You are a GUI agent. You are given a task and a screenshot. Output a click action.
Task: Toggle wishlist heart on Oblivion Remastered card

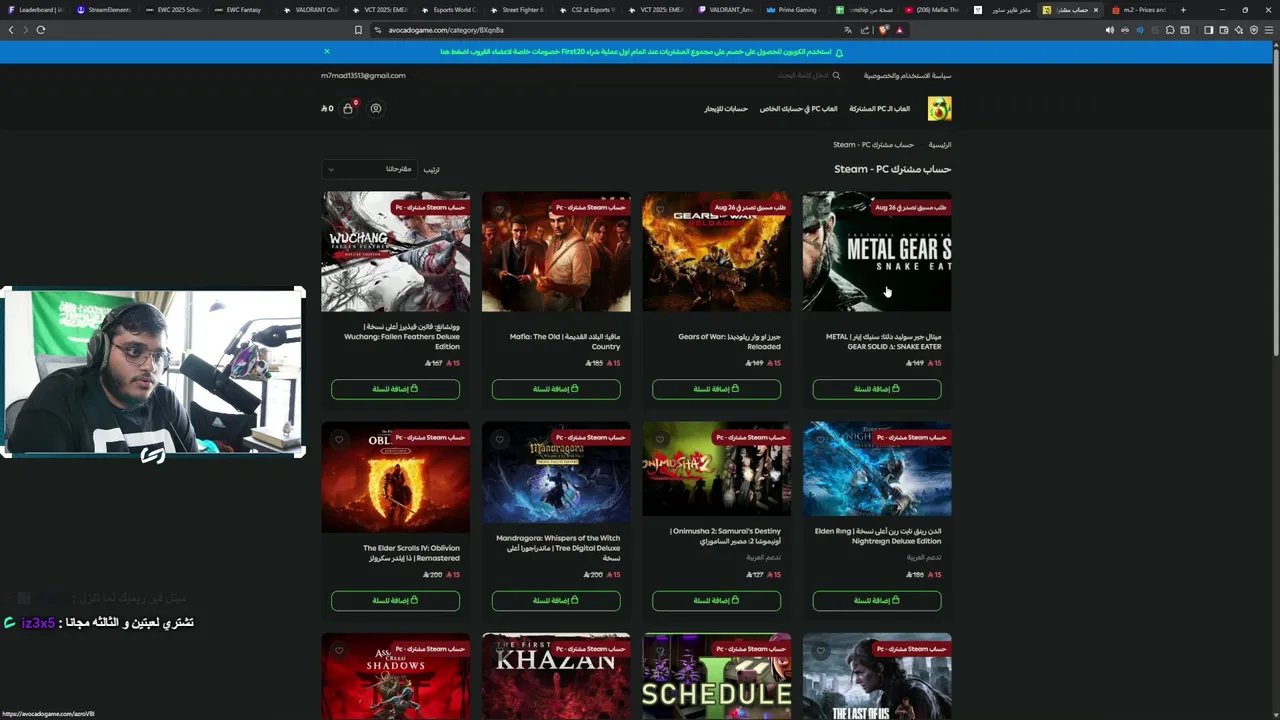coord(339,440)
